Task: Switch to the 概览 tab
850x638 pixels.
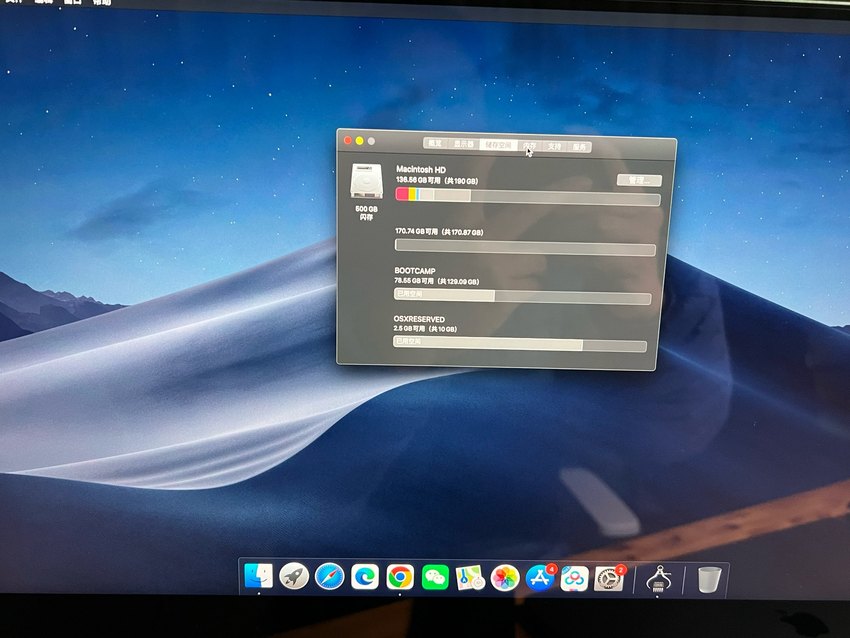Action: coord(435,143)
